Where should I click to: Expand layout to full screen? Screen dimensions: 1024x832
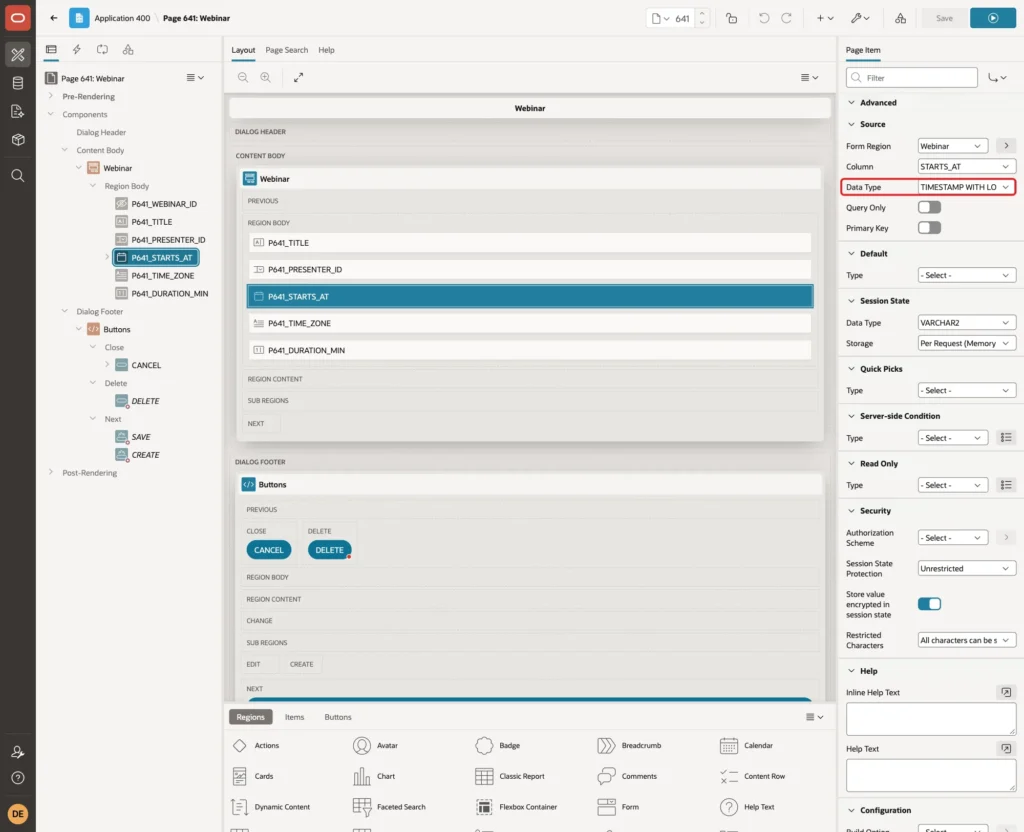coord(298,77)
